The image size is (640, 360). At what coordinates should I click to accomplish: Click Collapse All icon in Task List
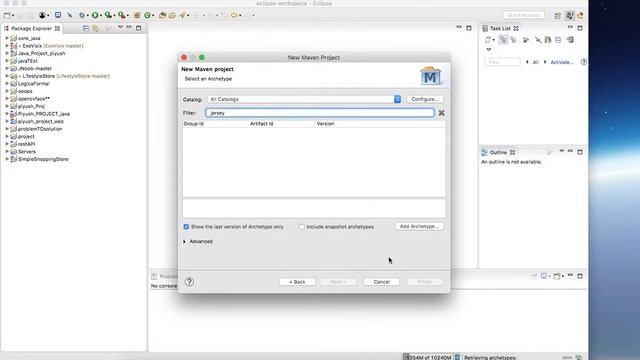pos(558,40)
